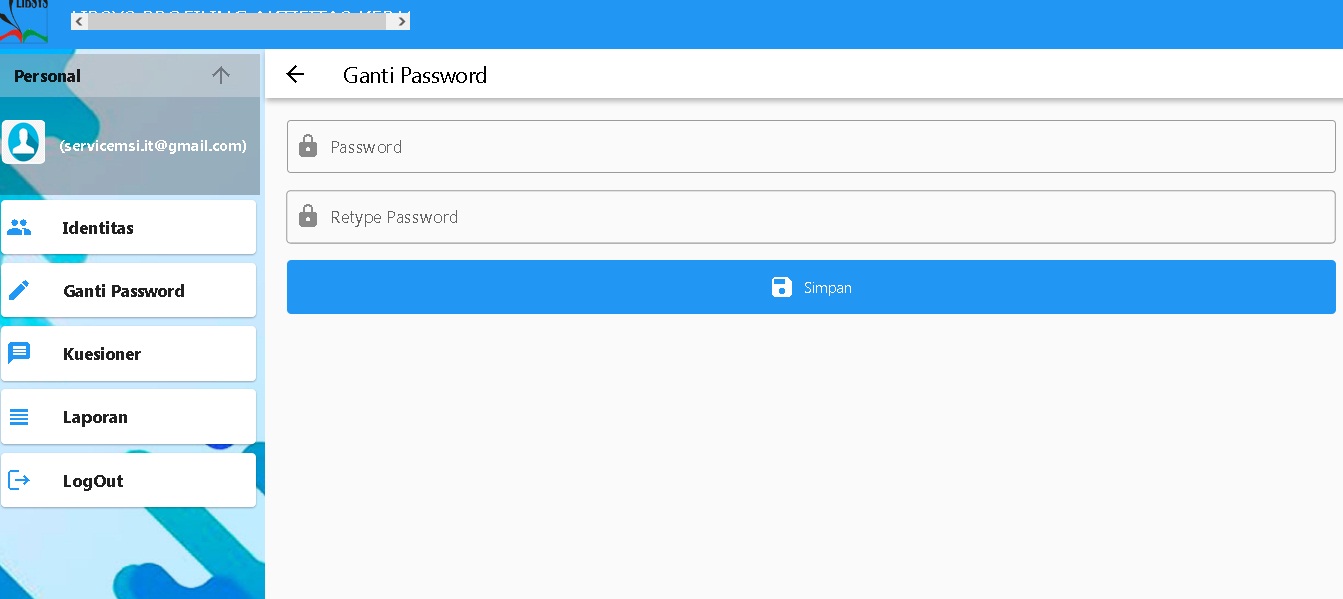Viewport: 1343px width, 599px height.
Task: Collapse the Personal panel with the up arrow
Action: 221,75
